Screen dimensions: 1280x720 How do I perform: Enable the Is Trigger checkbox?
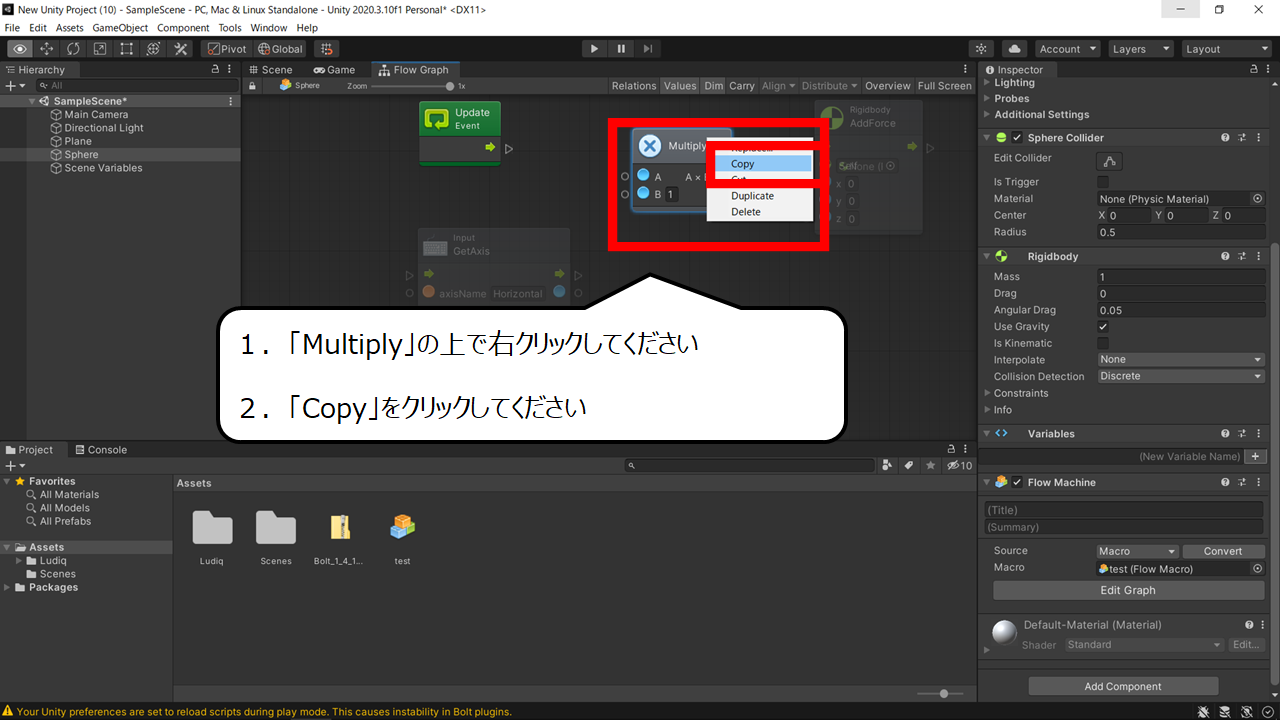pos(1103,182)
